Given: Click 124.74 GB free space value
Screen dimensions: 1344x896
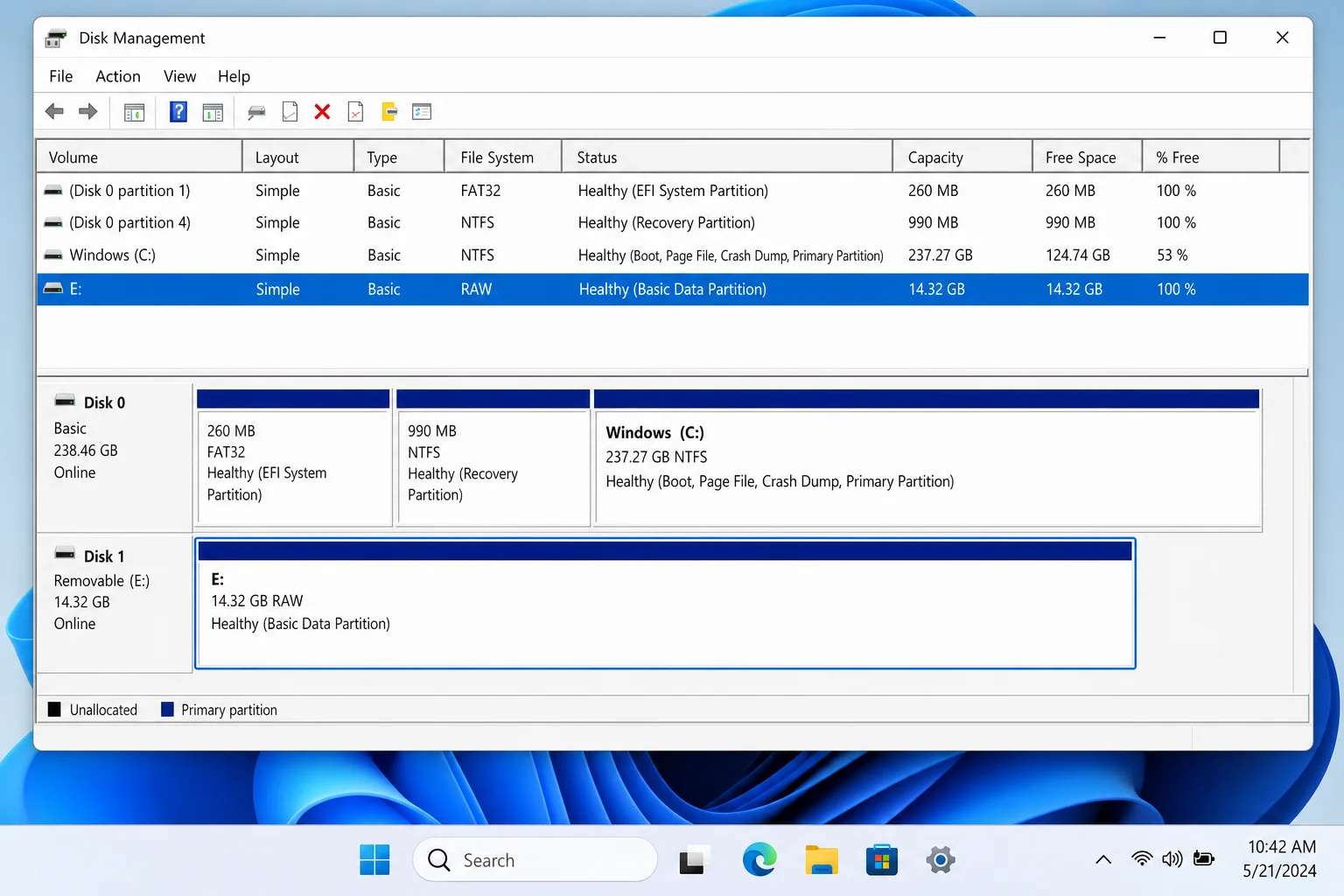Looking at the screenshot, I should click(1077, 255).
